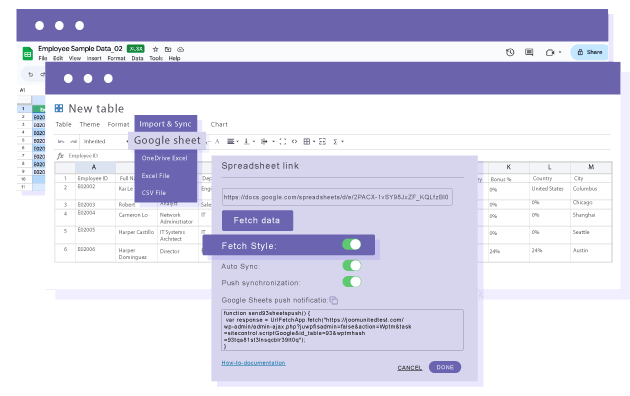This screenshot has height=396, width=630.
Task: Toggle the Fetch Style switch
Action: 352,245
